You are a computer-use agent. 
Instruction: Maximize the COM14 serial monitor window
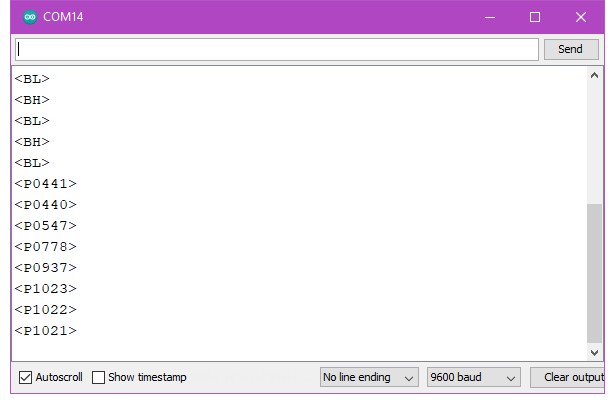(535, 17)
